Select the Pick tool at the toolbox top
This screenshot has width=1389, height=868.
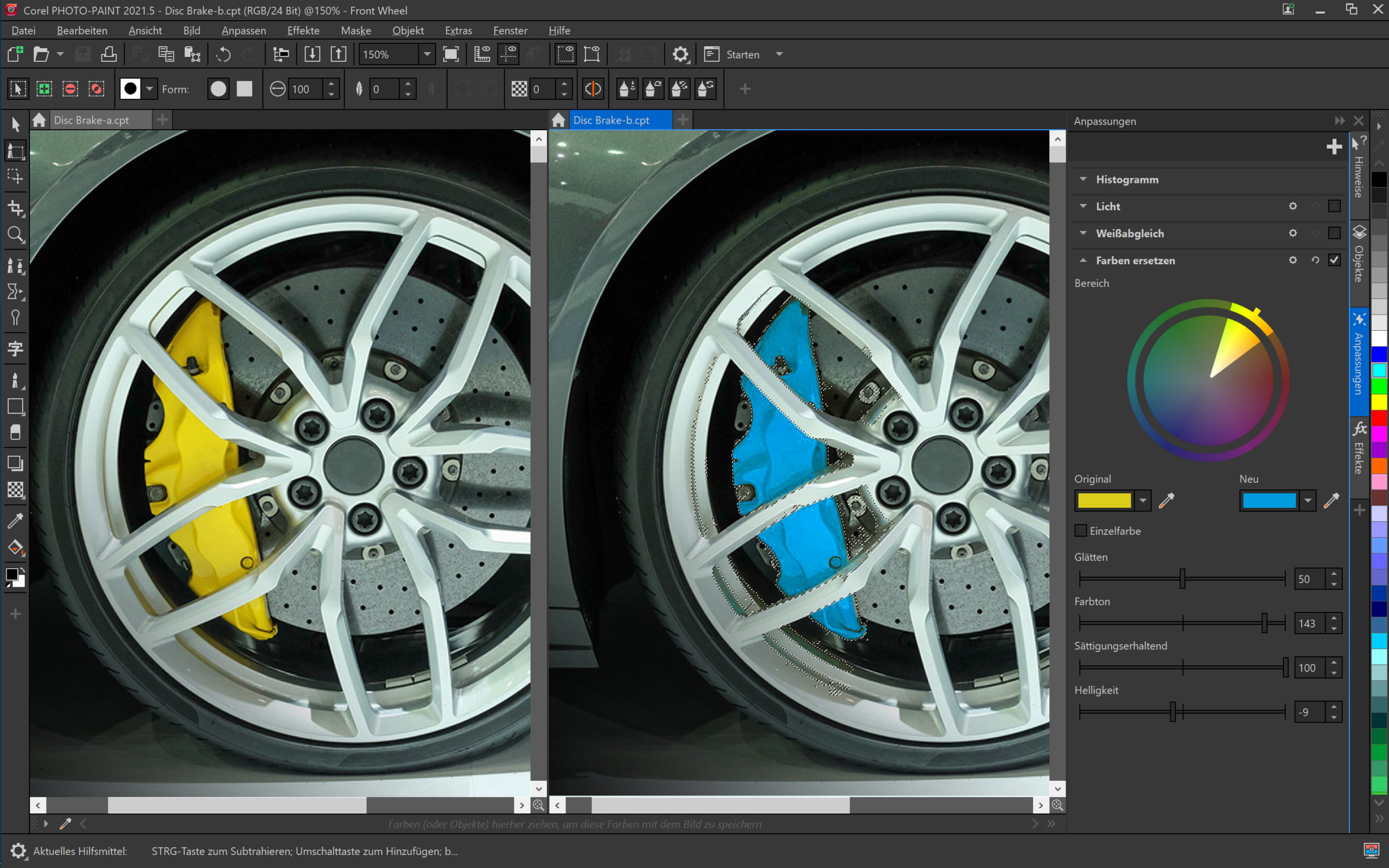pos(16,125)
